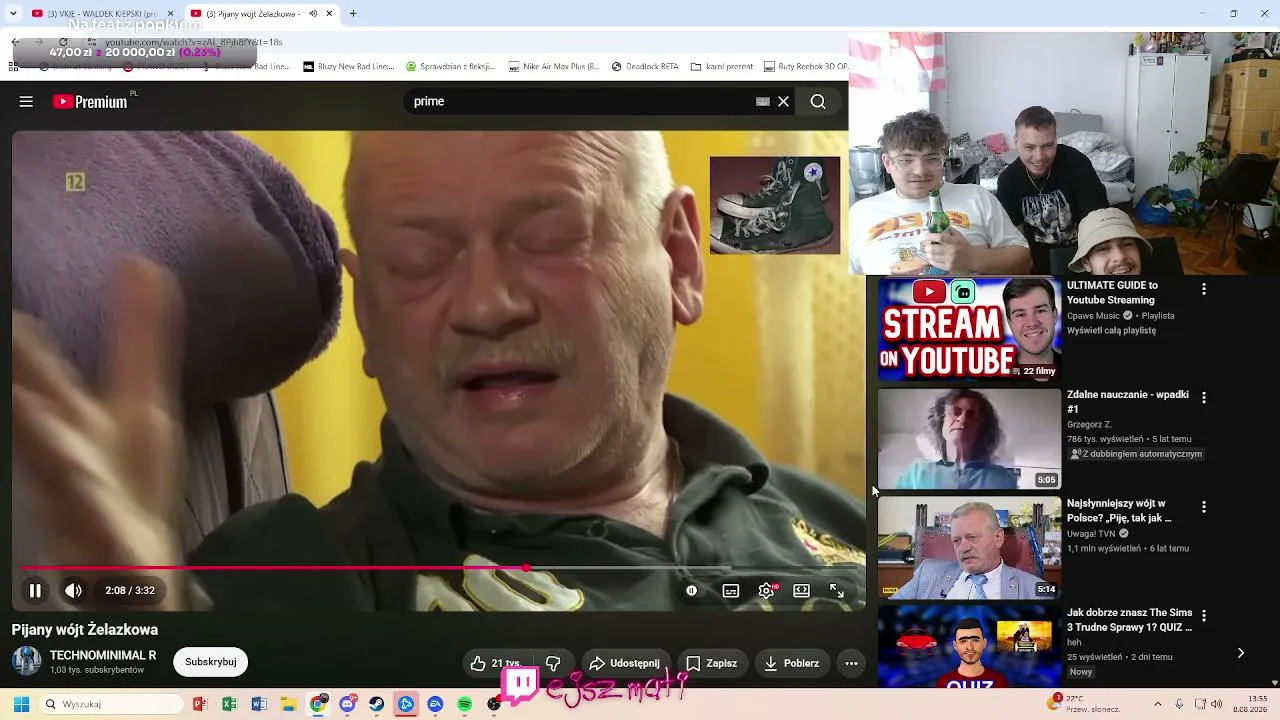Open the 'ULTIMATE GUIDE to Youtube Streaming' title

coord(1112,292)
